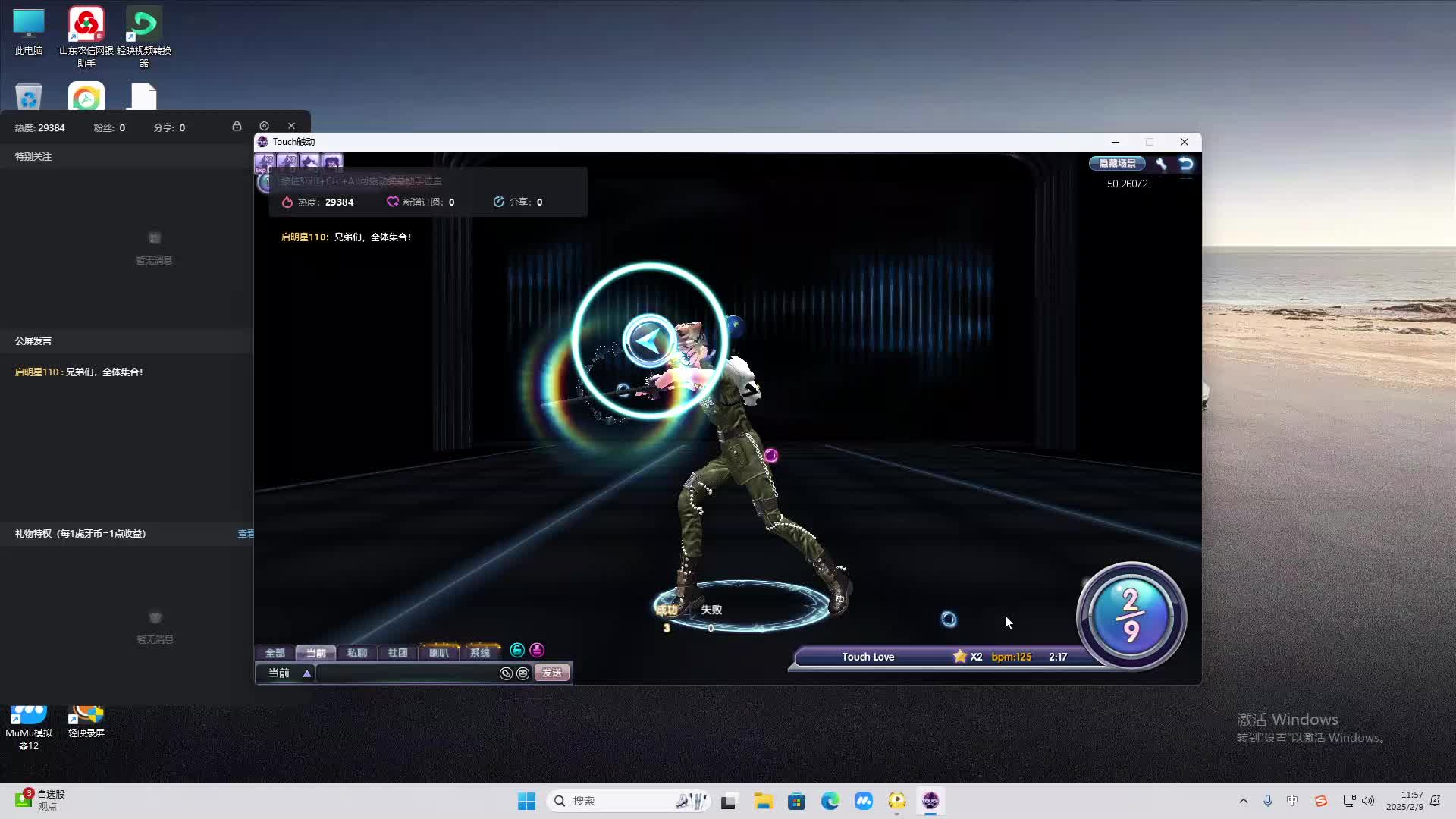Open the 系统 system chat tab
Image resolution: width=1456 pixels, height=819 pixels.
coord(479,653)
